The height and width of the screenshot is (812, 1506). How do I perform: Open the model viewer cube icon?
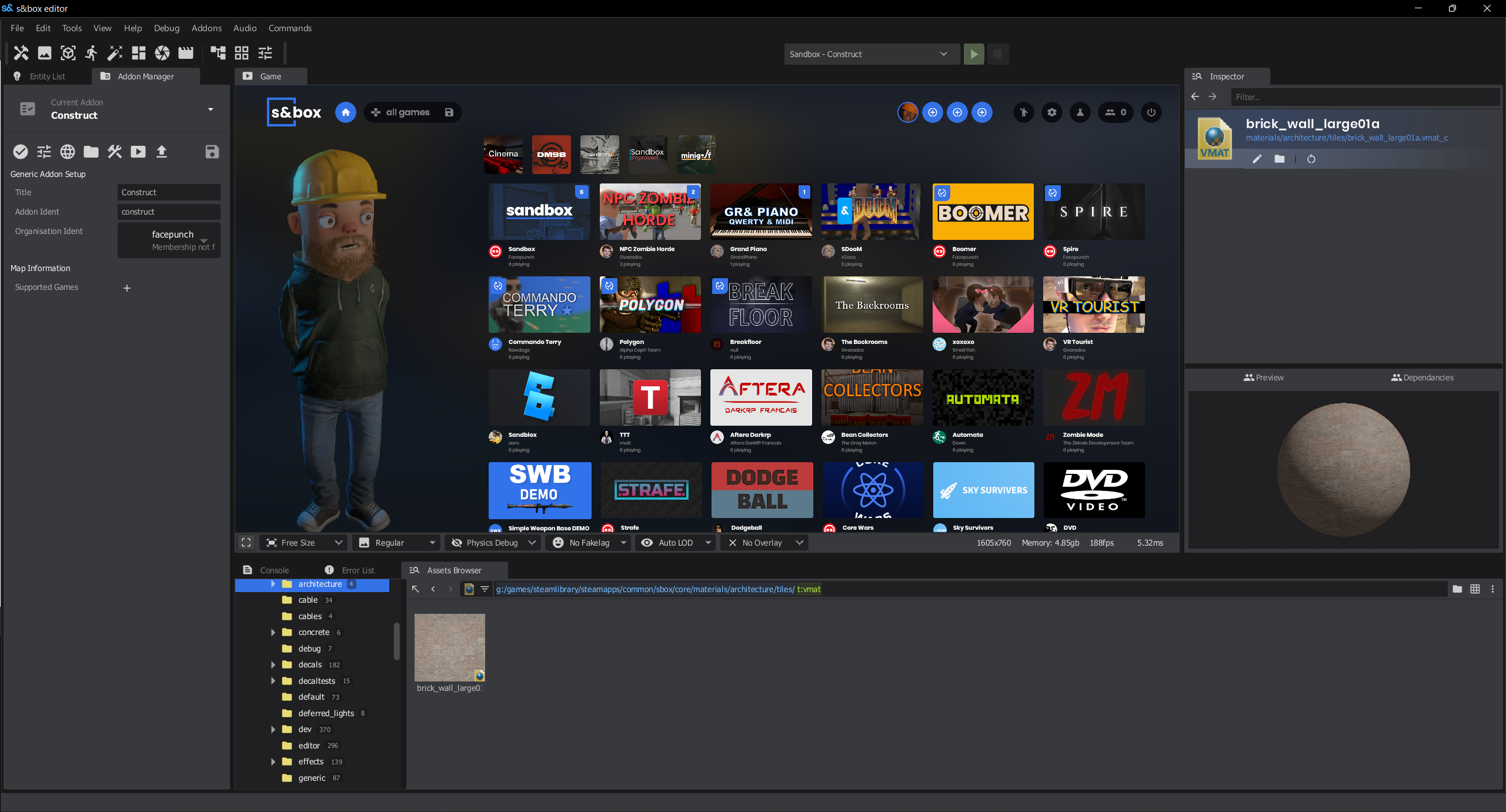pyautogui.click(x=68, y=53)
